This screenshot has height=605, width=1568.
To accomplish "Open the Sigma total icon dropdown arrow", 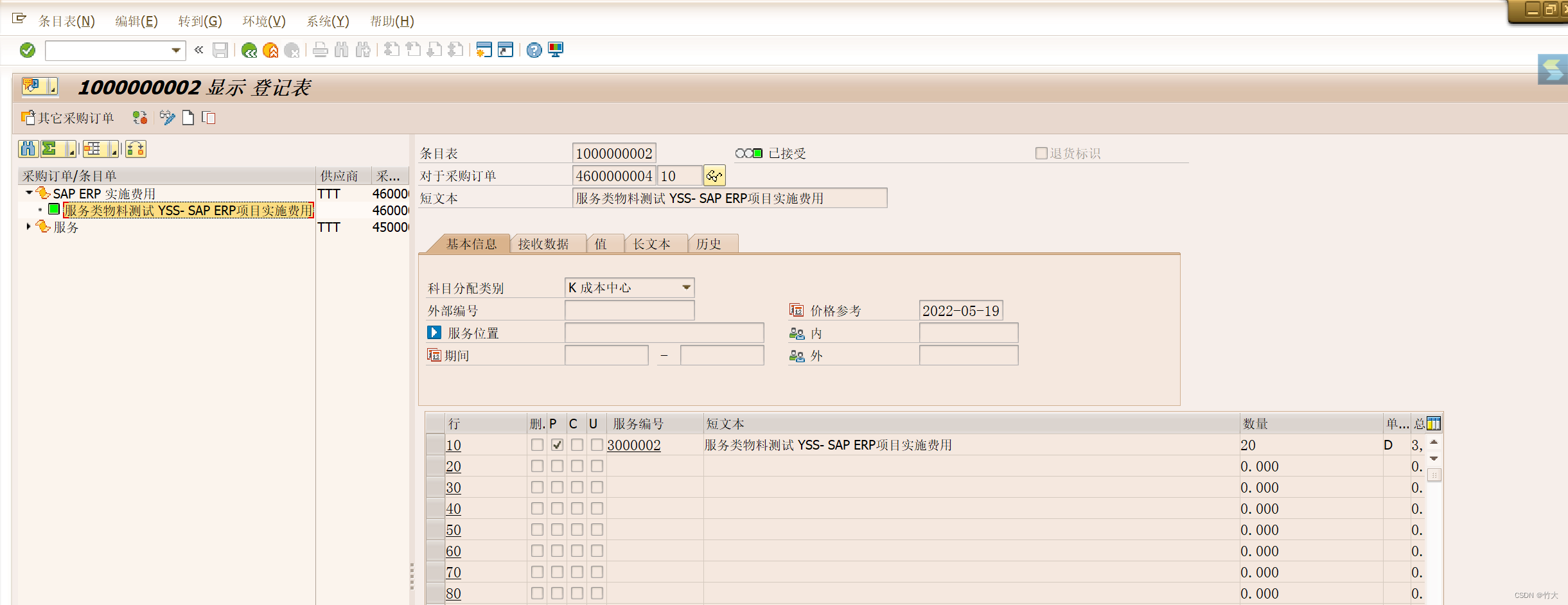I will pos(71,150).
